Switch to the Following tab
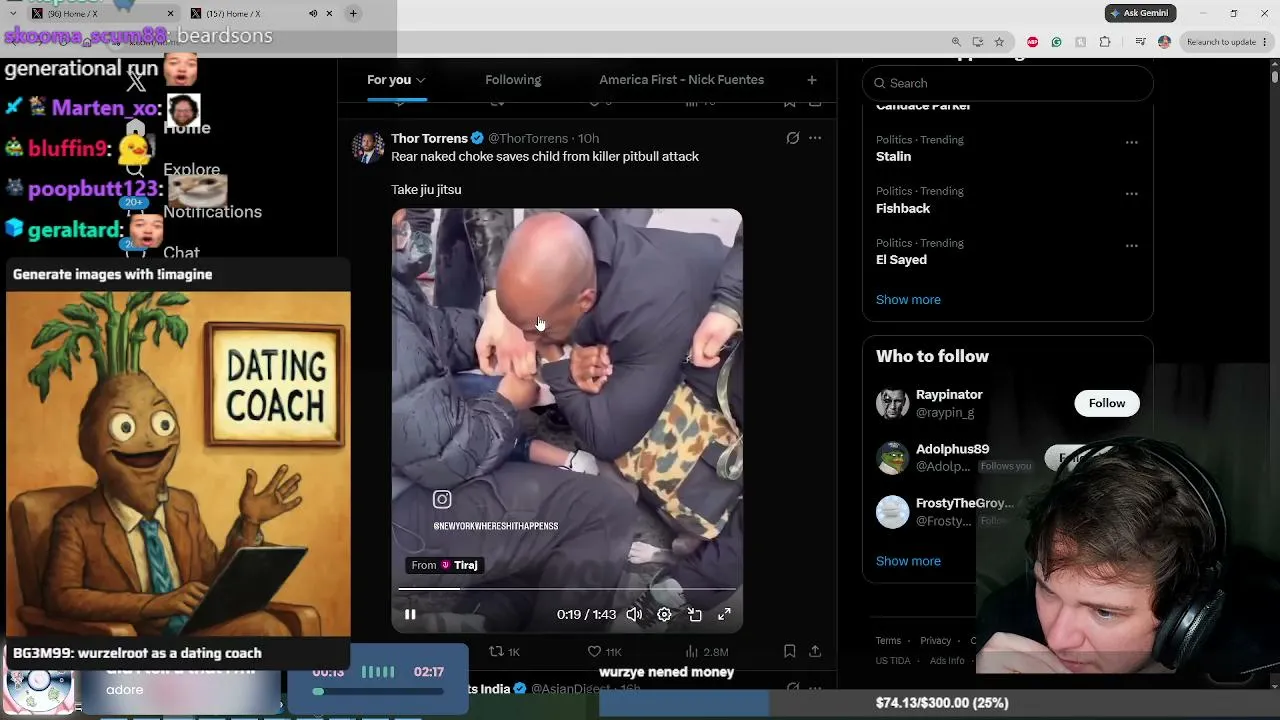 click(513, 80)
